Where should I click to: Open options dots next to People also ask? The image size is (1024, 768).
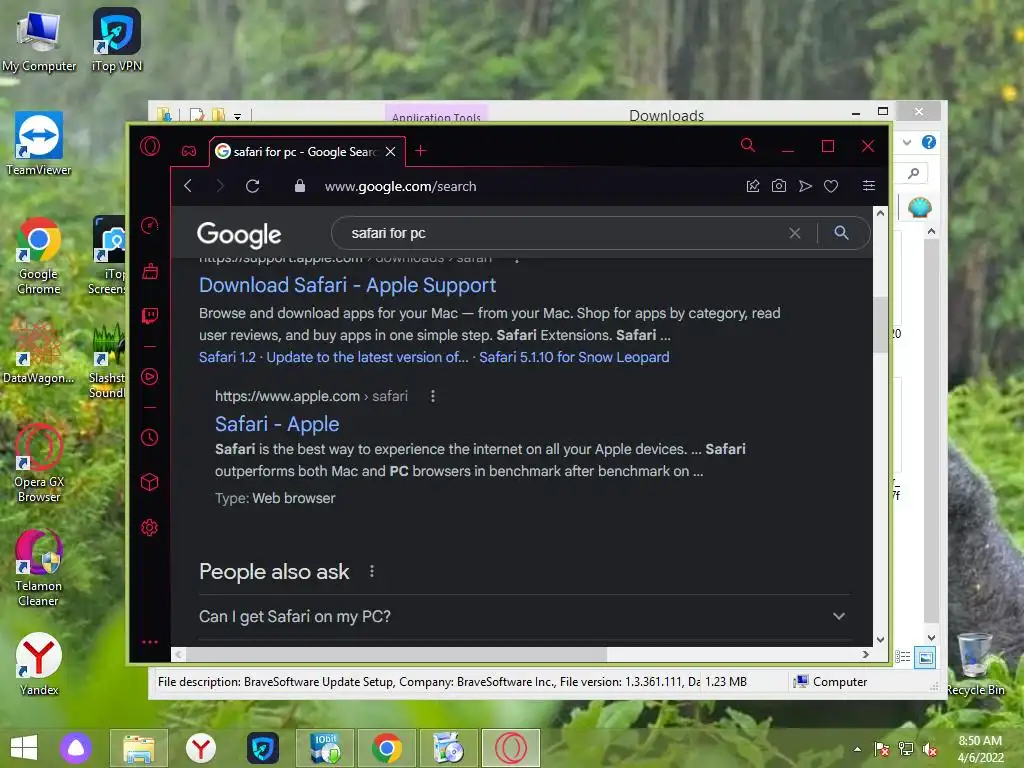[x=372, y=571]
